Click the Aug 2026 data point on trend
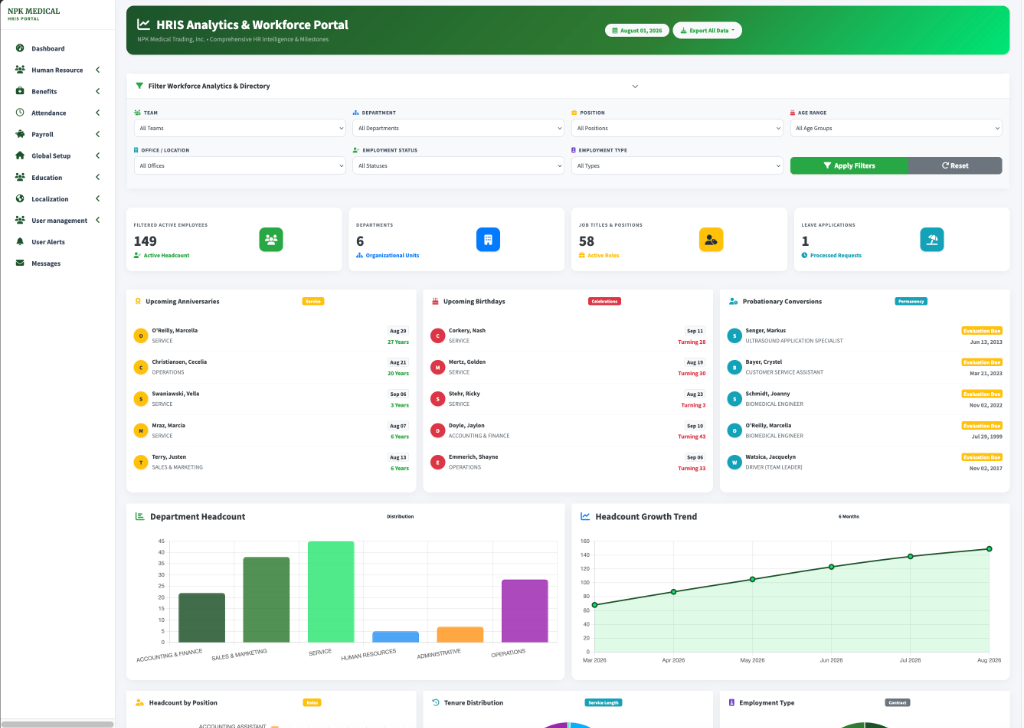This screenshot has width=1024, height=728. tap(989, 549)
